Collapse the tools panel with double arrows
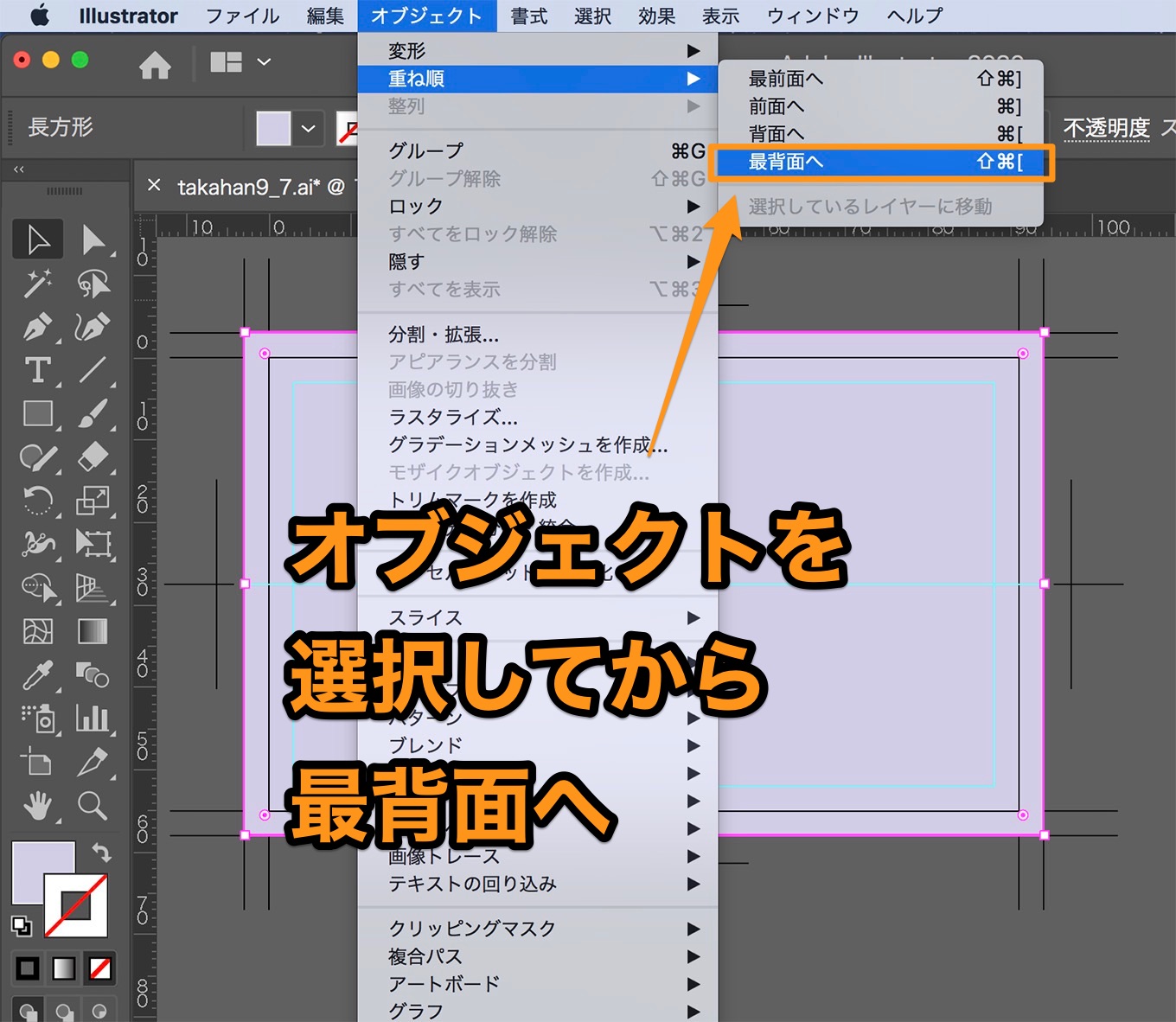Screen dimensions: 1176x1022 coord(19,169)
